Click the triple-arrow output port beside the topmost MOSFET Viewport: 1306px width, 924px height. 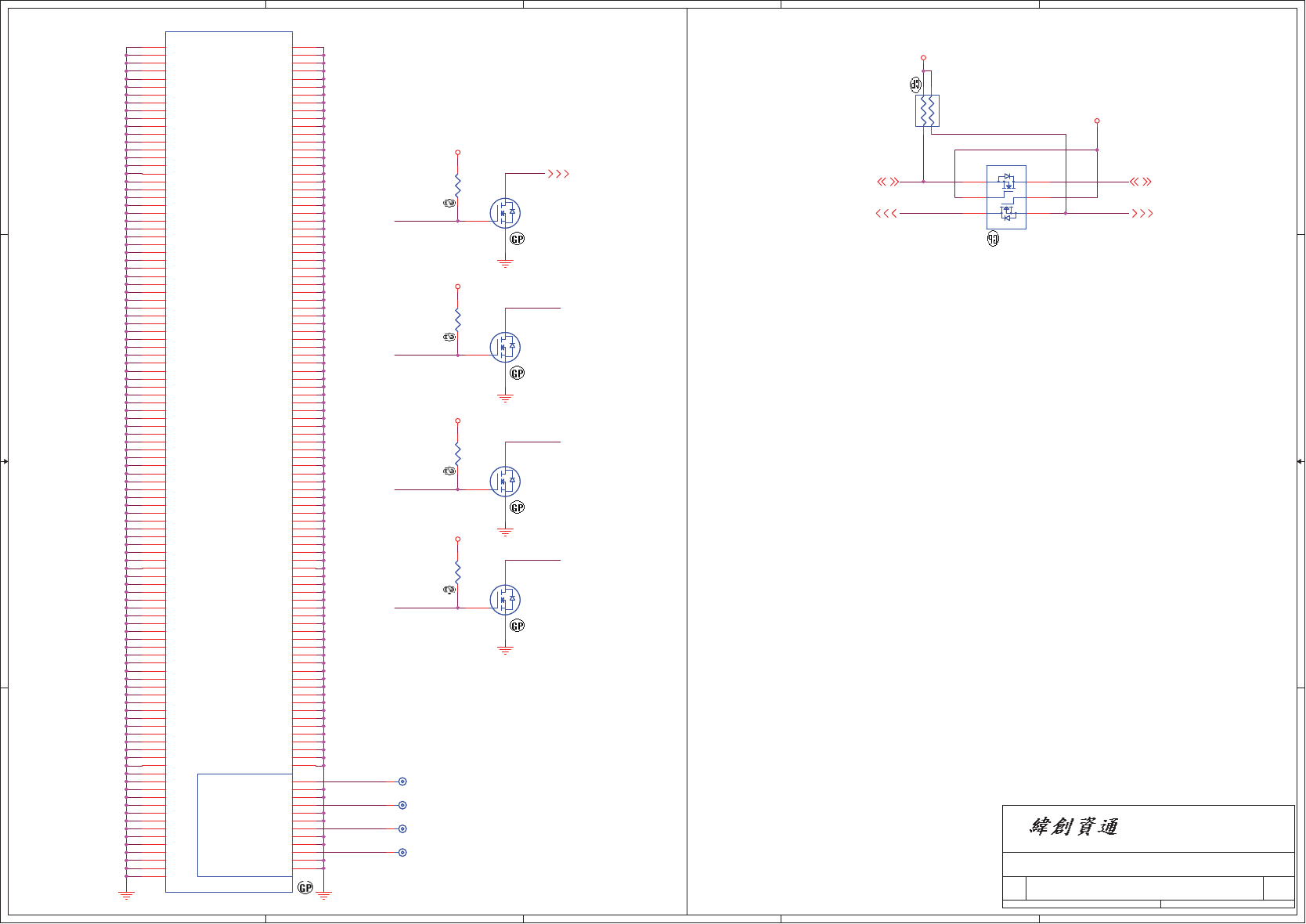pyautogui.click(x=558, y=174)
